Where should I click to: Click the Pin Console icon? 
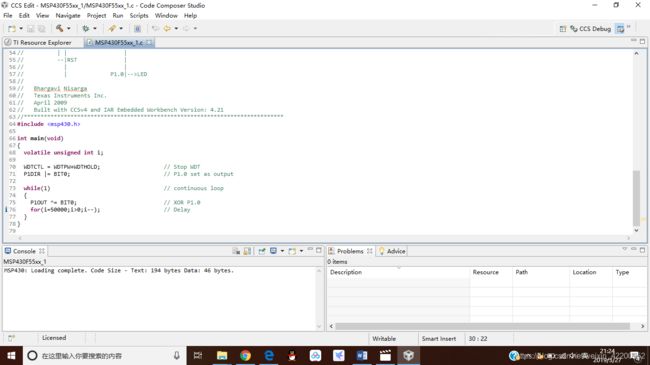(x=262, y=251)
